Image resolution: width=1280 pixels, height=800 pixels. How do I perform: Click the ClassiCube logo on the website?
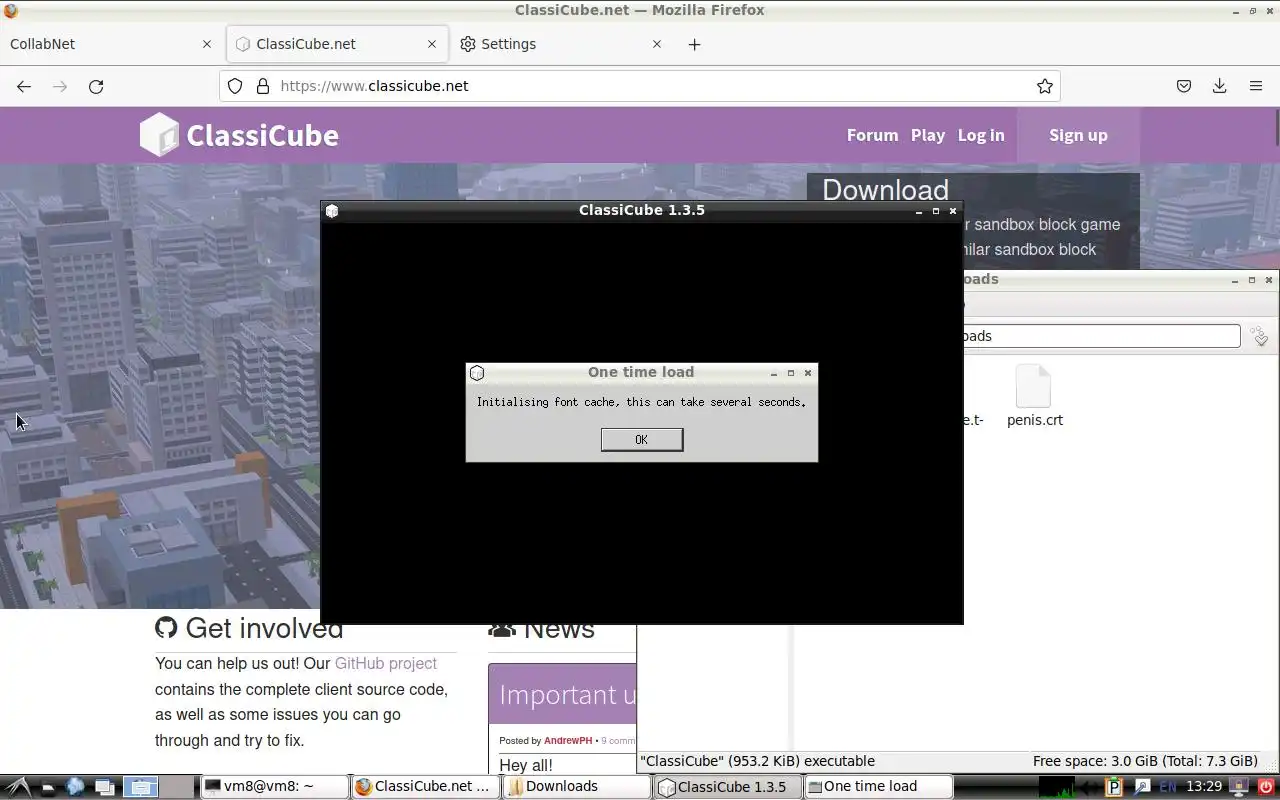point(239,135)
